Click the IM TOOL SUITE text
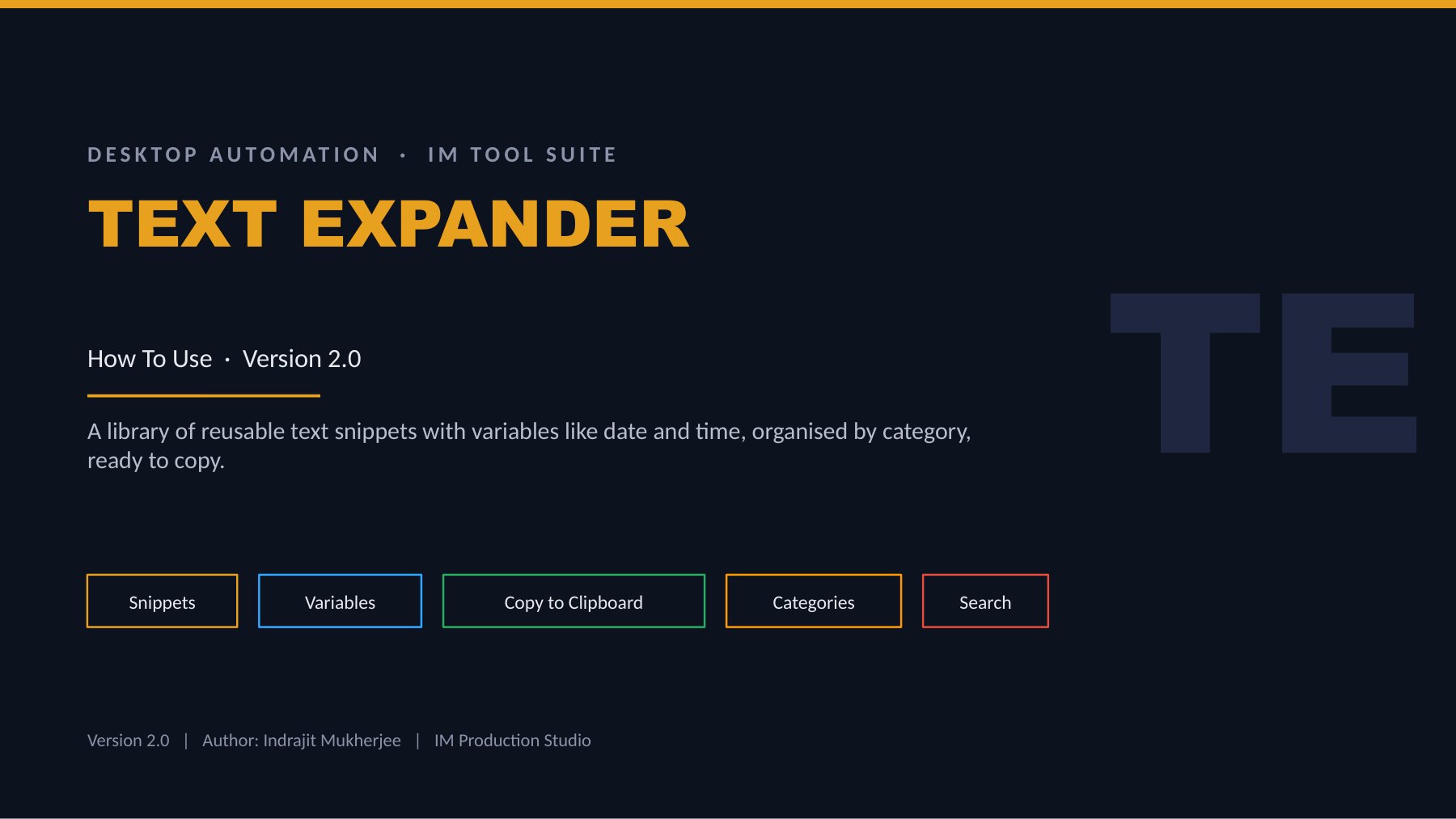 point(523,154)
